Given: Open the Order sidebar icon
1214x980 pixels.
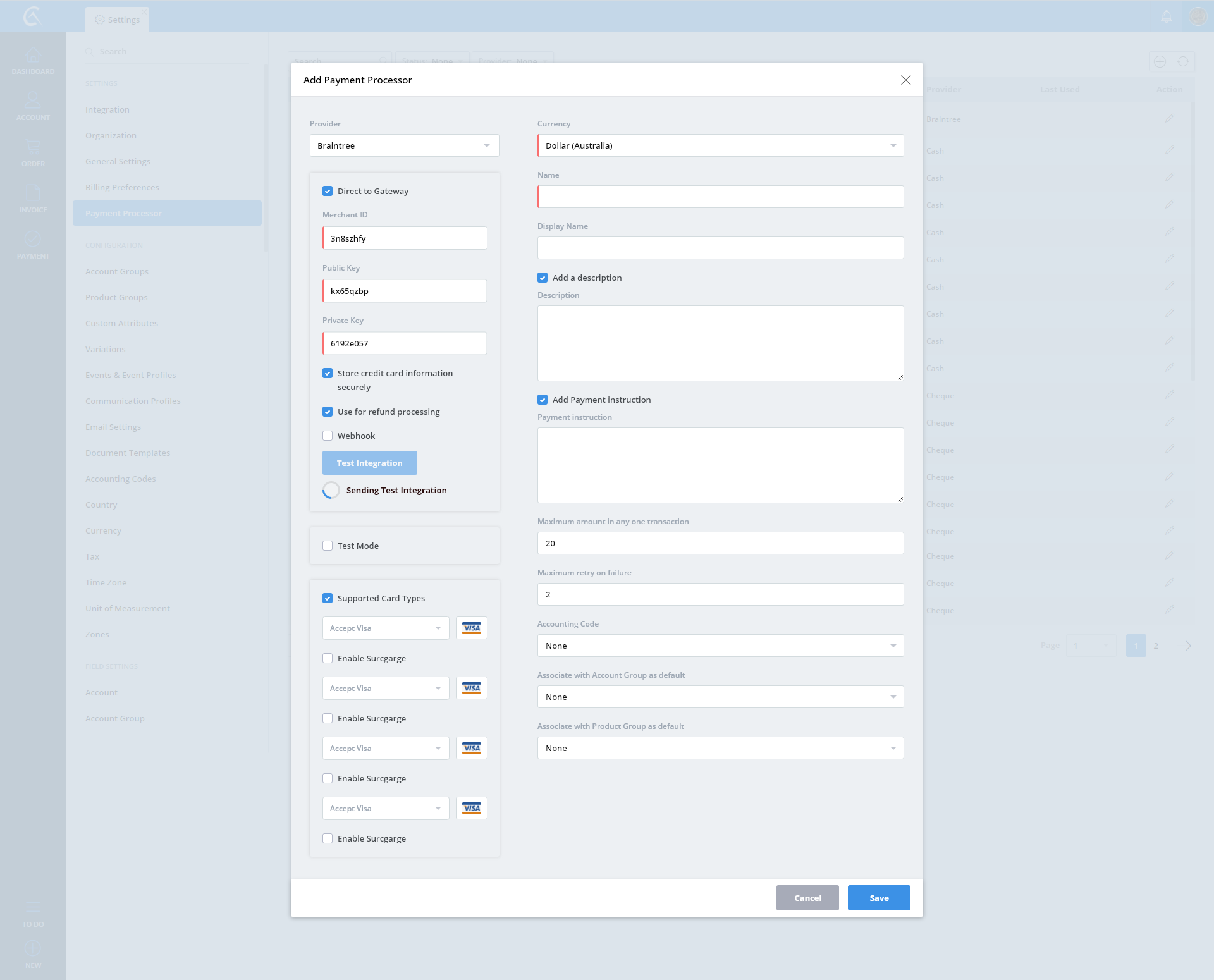Looking at the screenshot, I should coord(33,153).
